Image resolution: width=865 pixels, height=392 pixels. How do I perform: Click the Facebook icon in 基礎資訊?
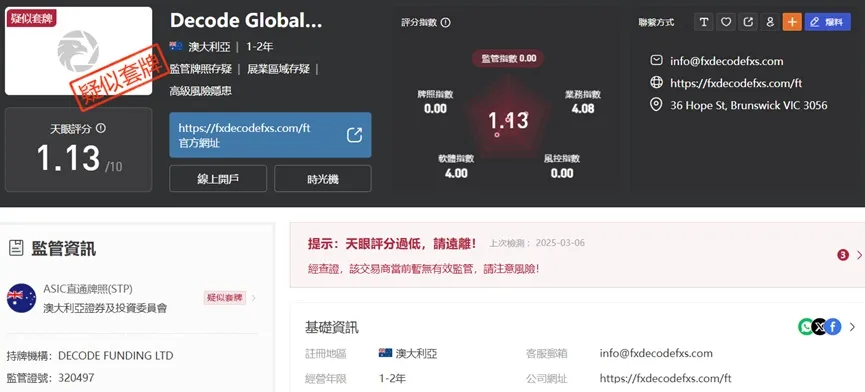833,327
